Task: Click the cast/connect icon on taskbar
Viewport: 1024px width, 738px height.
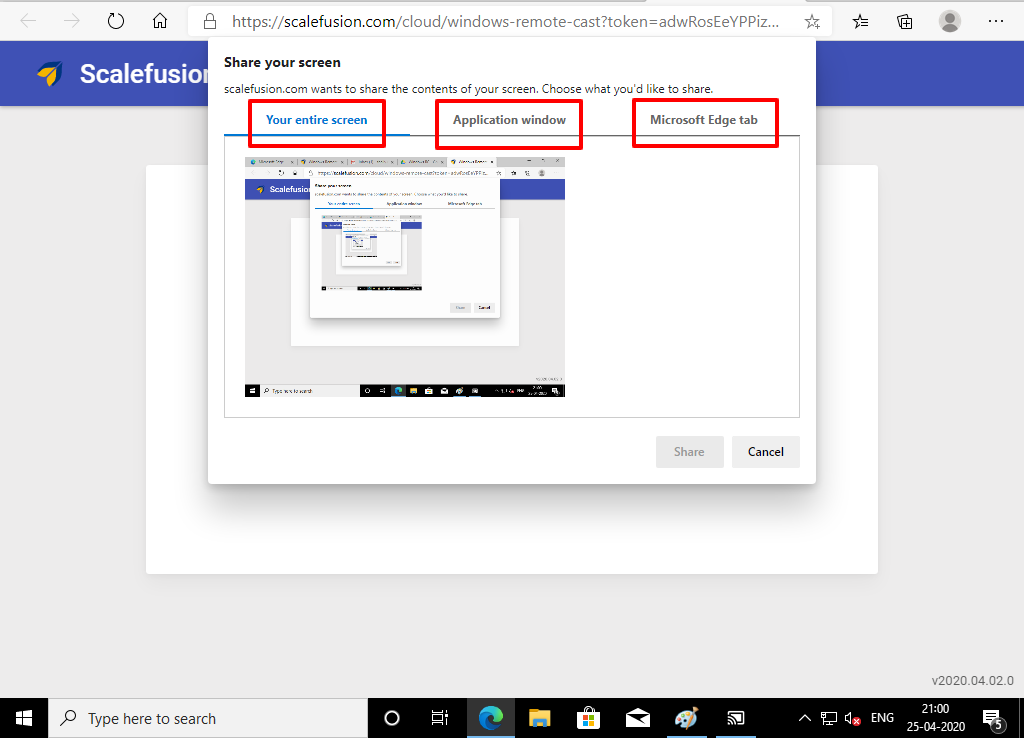Action: (735, 718)
